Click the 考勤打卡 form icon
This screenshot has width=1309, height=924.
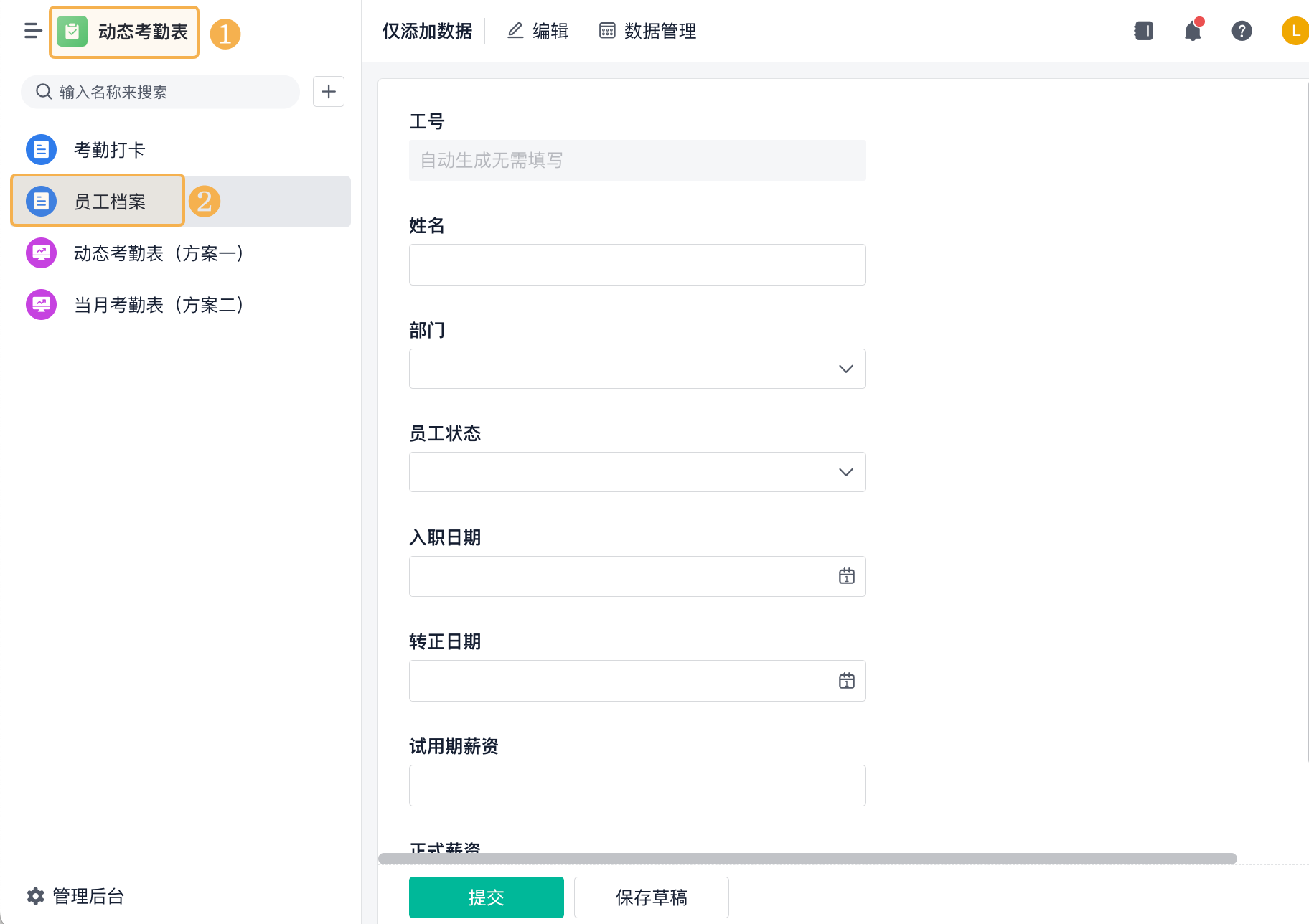pyautogui.click(x=42, y=150)
